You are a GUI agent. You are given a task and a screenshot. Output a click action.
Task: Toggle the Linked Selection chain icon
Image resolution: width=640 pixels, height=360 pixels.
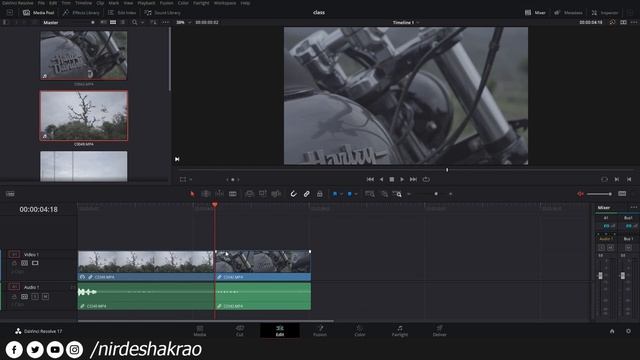[307, 194]
